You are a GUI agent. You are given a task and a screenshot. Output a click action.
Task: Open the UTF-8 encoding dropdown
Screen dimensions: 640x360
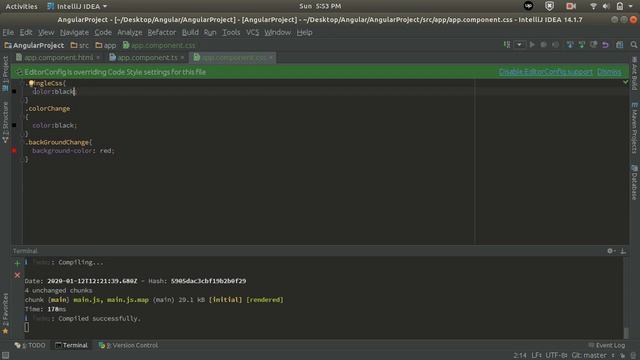click(x=556, y=356)
